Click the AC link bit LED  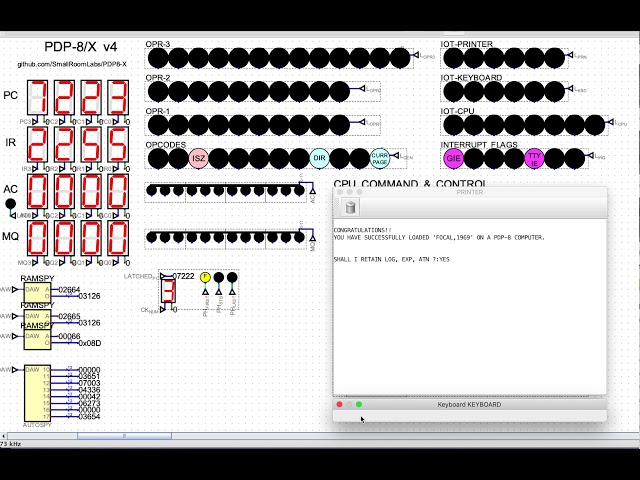coord(11,205)
